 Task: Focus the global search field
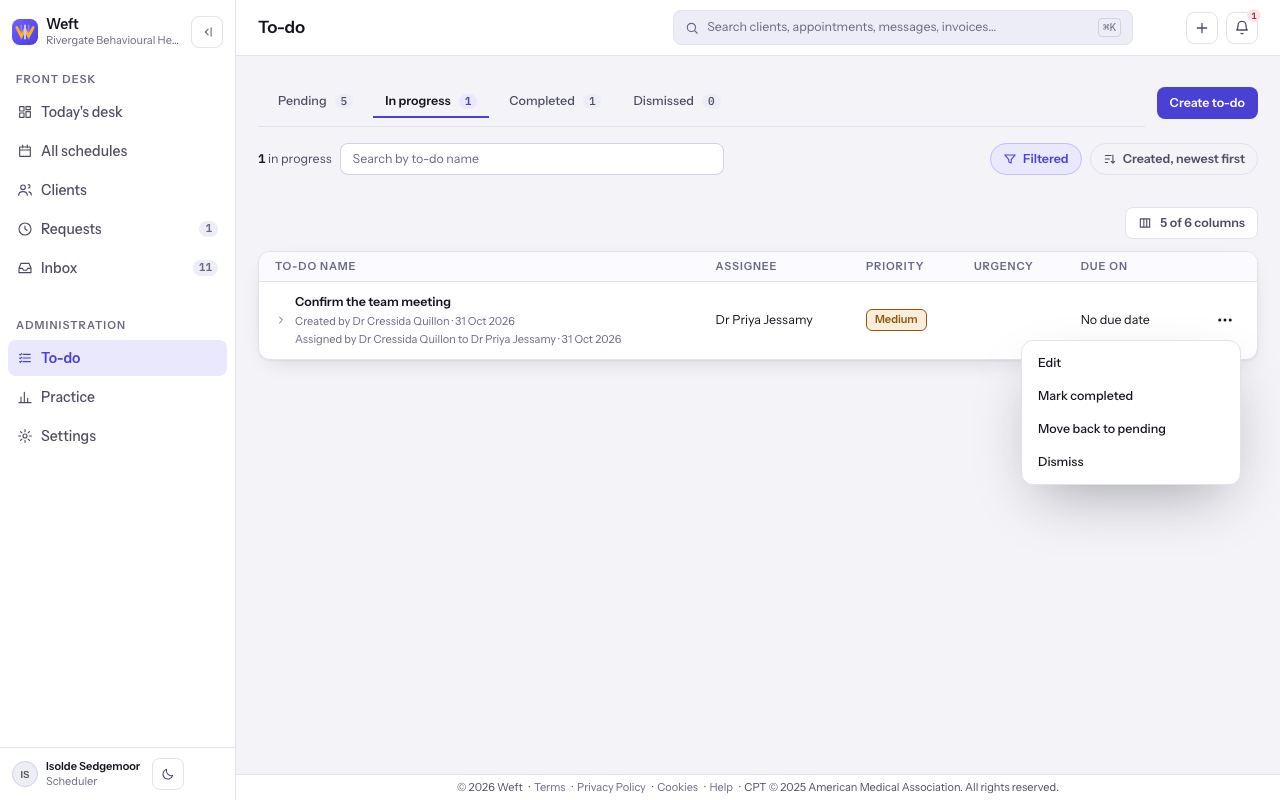(903, 28)
